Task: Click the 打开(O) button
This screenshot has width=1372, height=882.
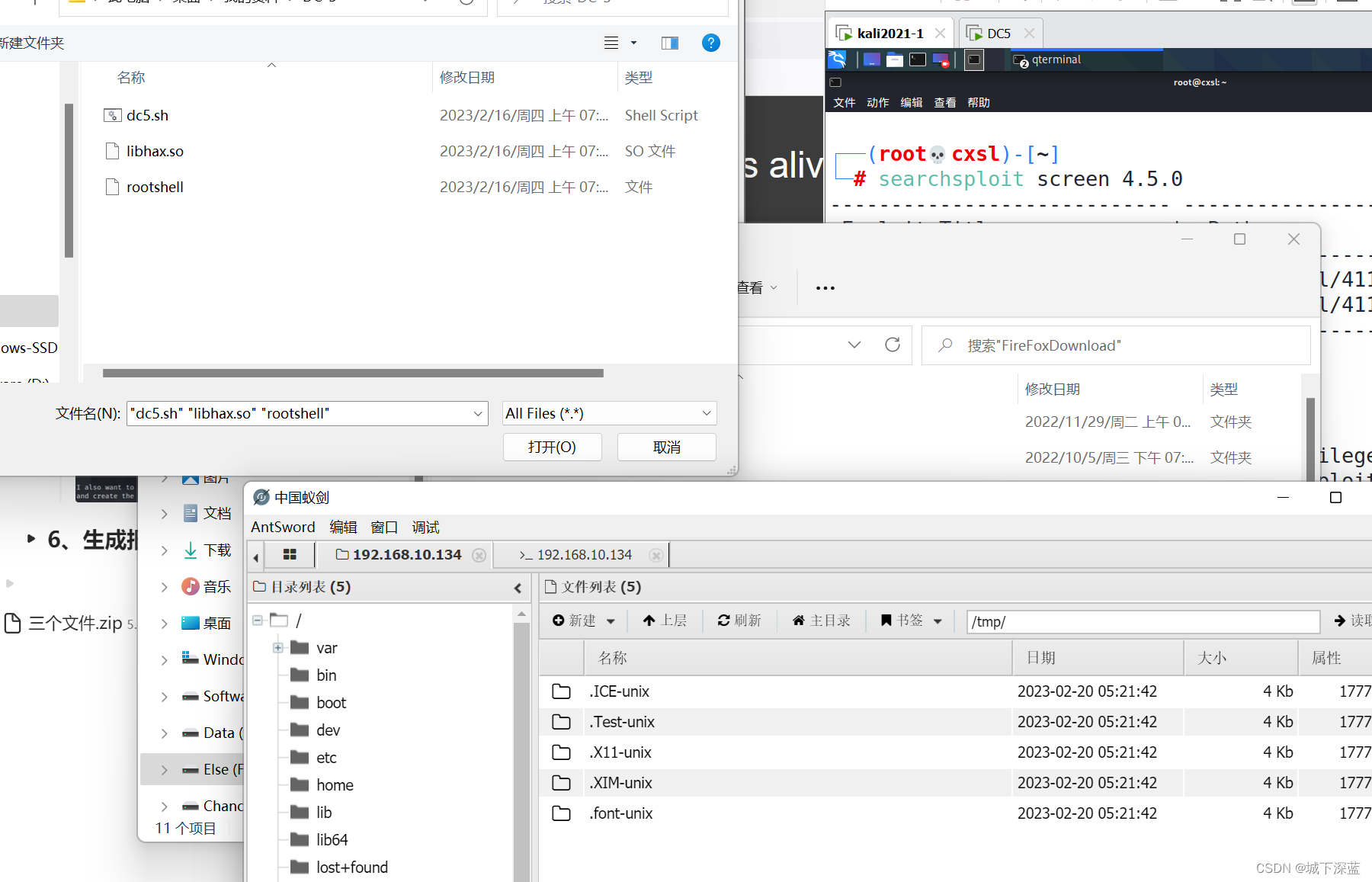Action: click(x=552, y=447)
